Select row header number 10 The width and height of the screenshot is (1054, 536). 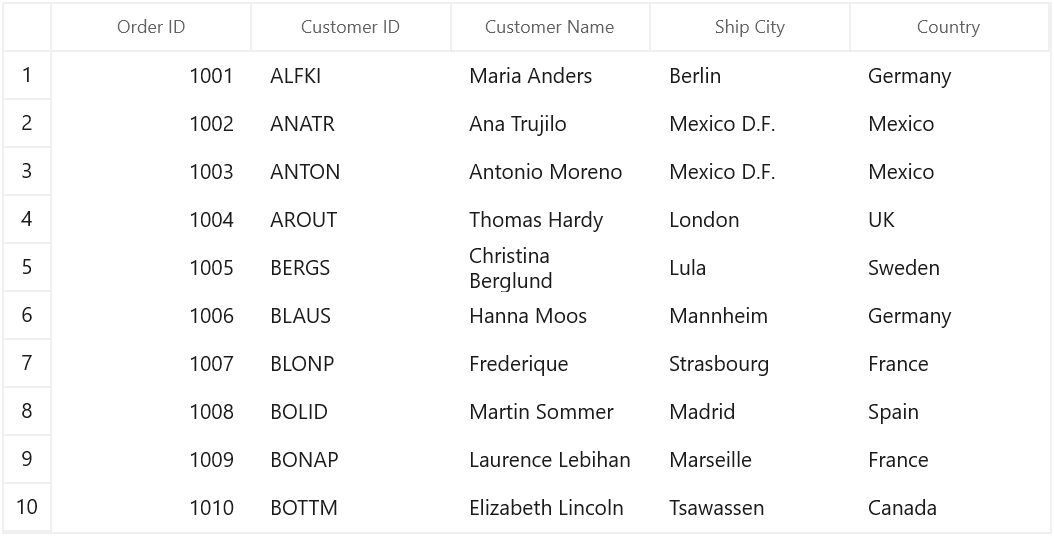click(27, 507)
